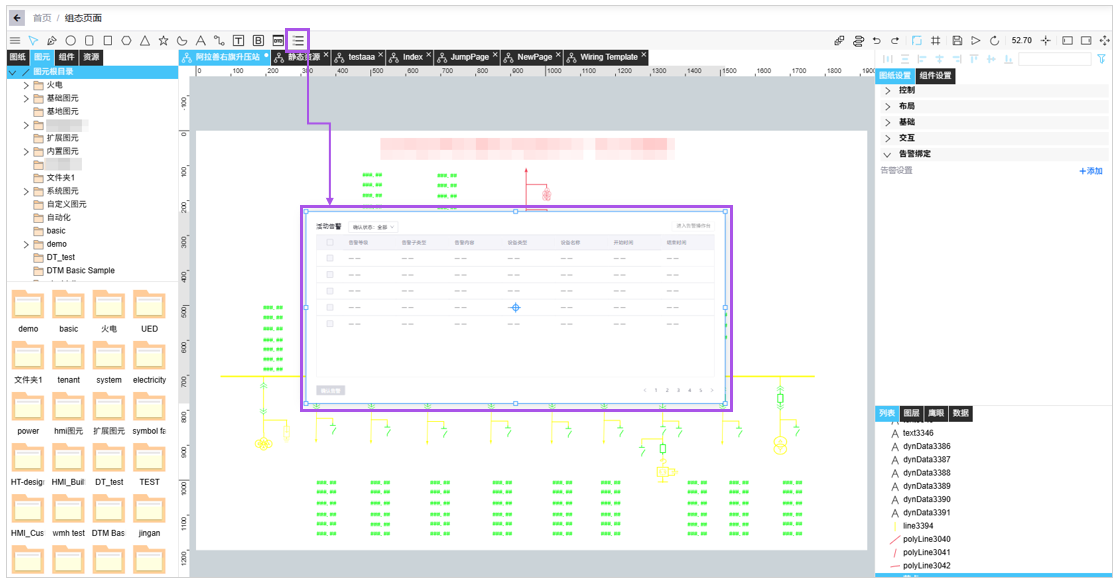Click the filter funnel icon
1119x583 pixels.
point(1101,59)
